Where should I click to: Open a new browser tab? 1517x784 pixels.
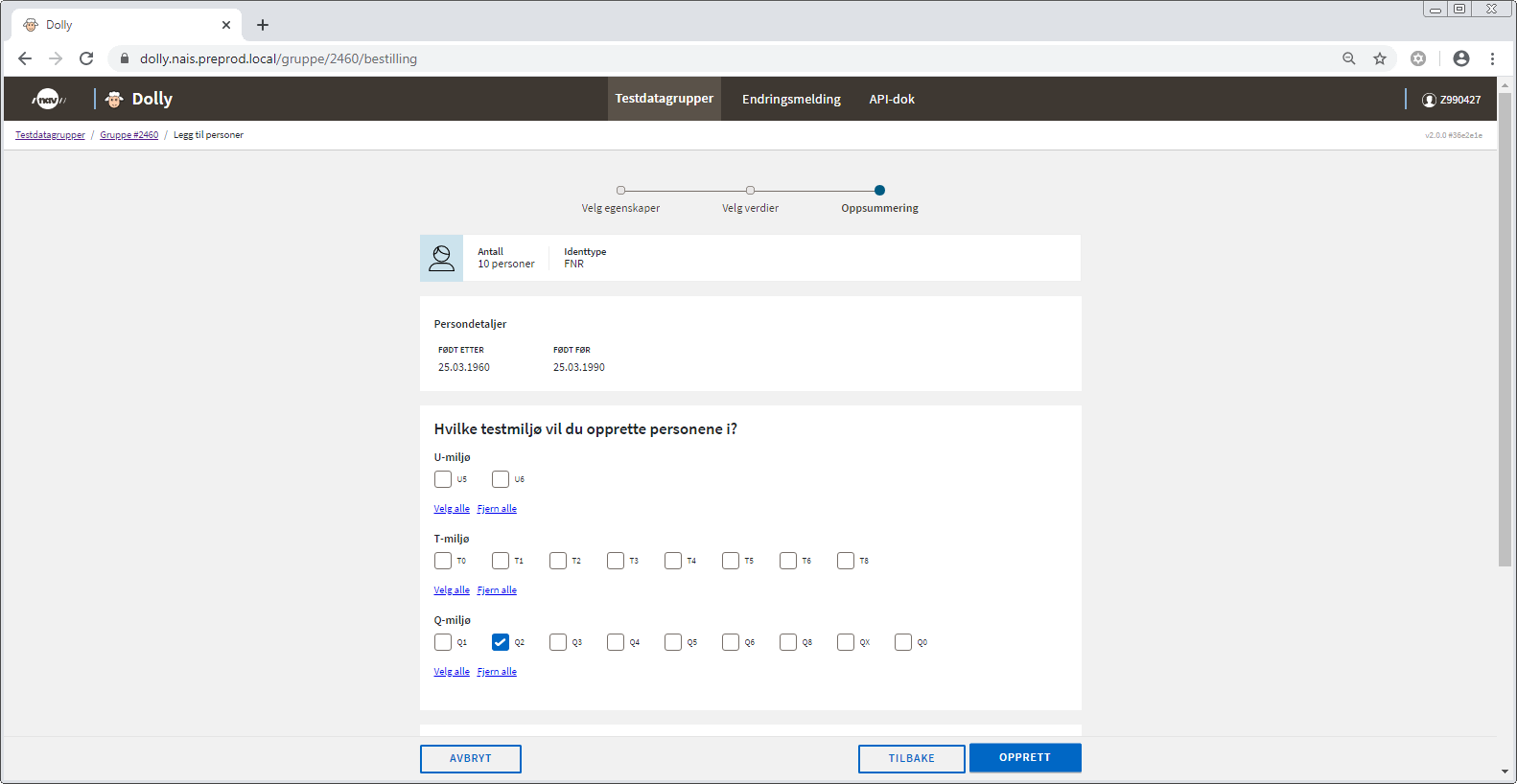pos(263,25)
